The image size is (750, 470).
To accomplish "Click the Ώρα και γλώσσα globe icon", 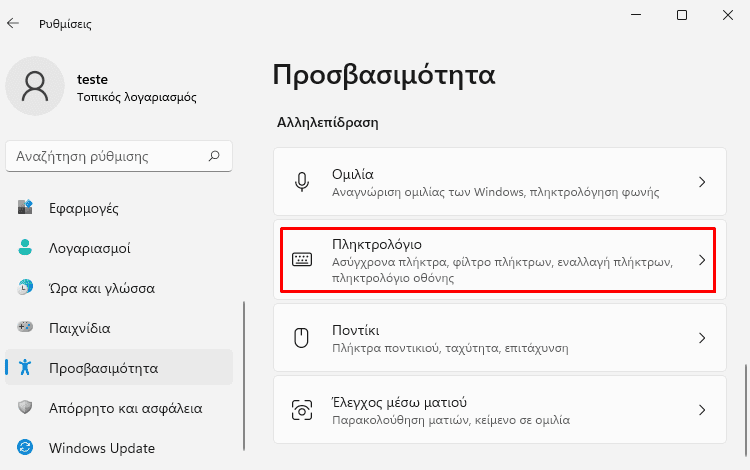I will (x=25, y=287).
